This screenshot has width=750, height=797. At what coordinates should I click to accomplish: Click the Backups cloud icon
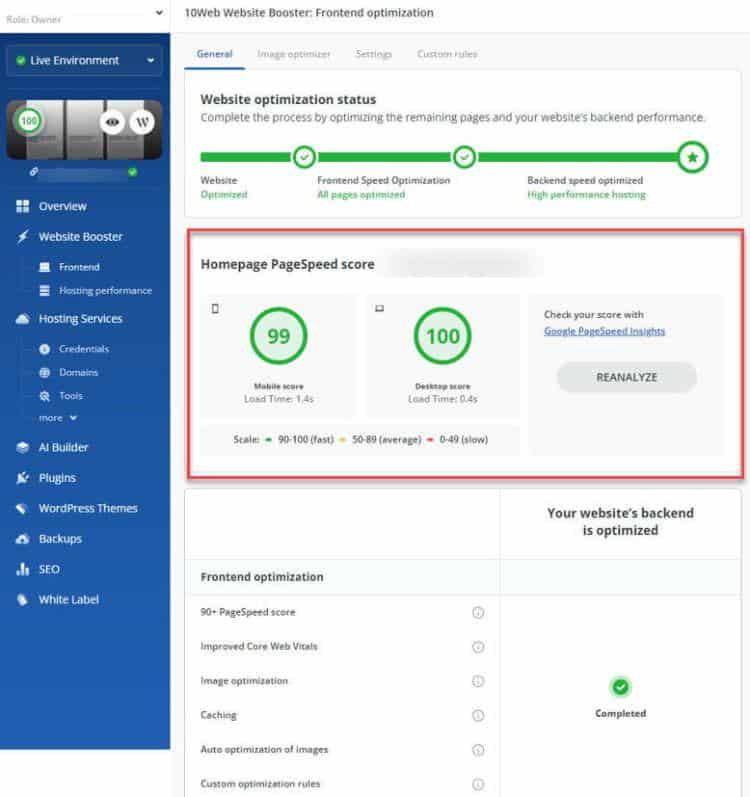click(x=22, y=539)
